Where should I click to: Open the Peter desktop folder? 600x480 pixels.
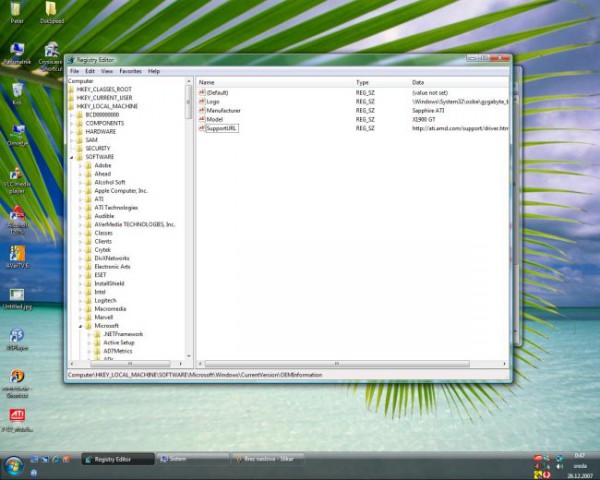pyautogui.click(x=16, y=12)
